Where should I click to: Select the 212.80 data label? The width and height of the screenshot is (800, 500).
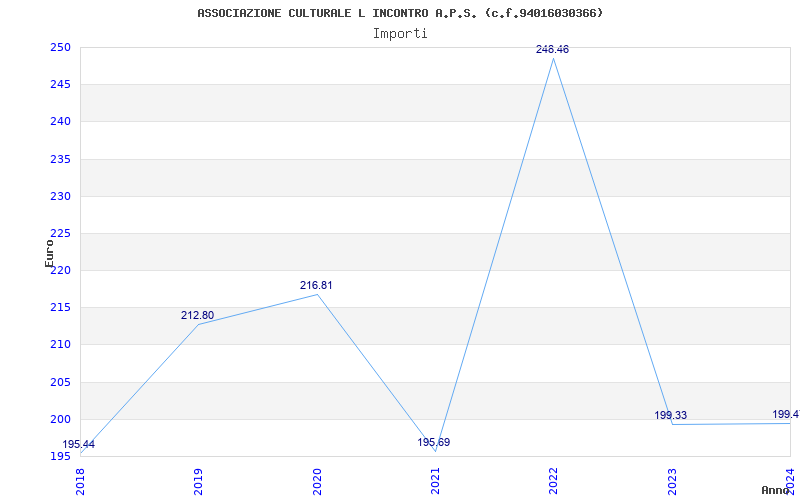point(197,315)
